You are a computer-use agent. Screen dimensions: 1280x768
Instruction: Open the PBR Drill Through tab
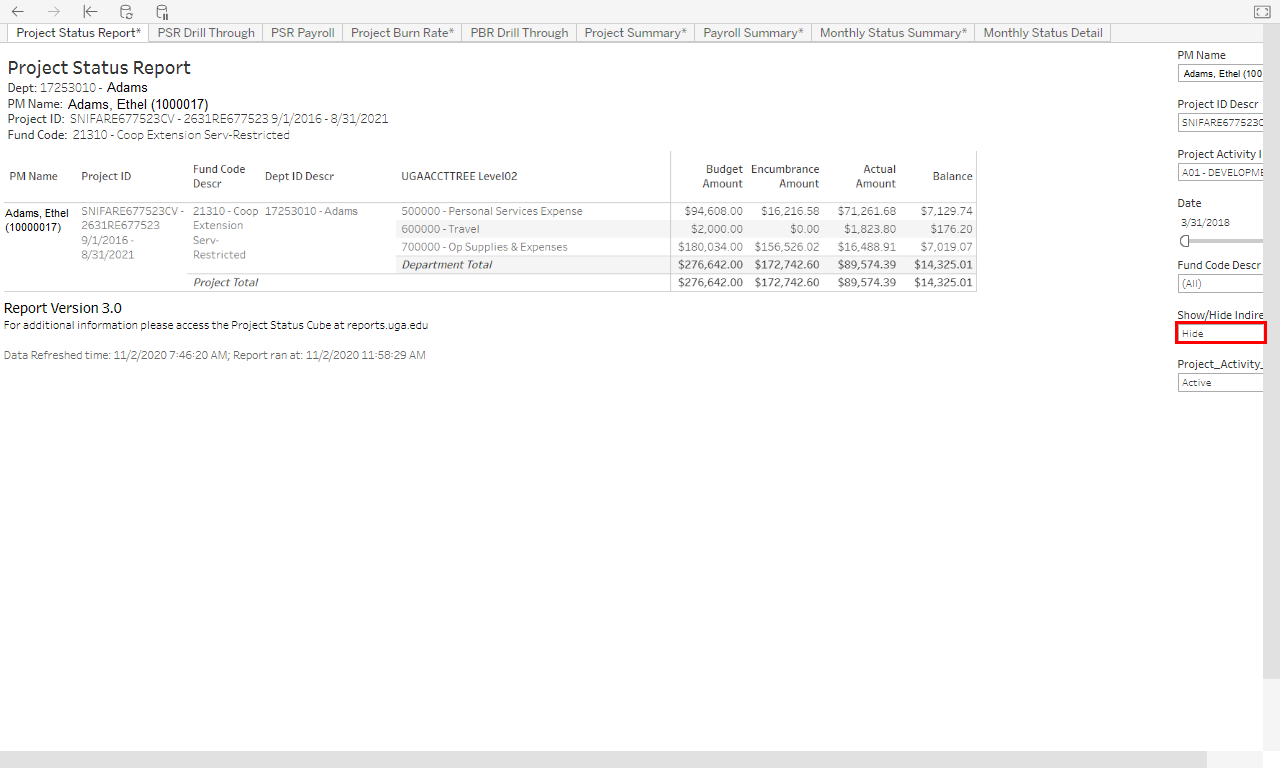519,33
